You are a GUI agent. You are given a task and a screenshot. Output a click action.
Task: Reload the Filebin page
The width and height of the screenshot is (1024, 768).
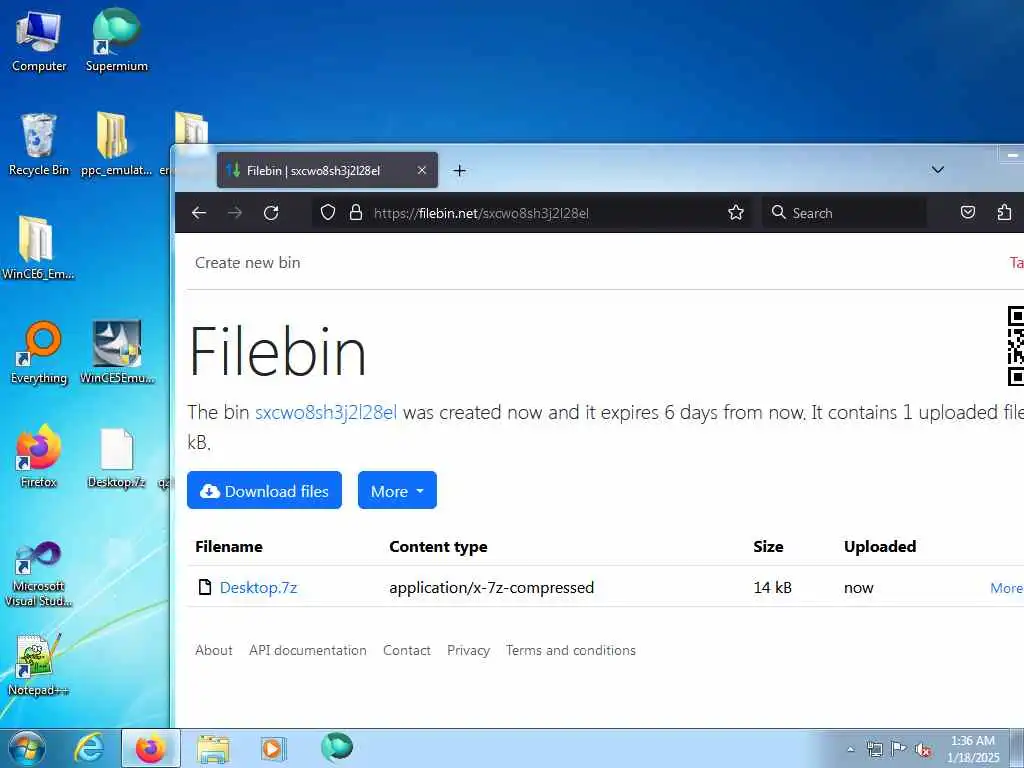coord(271,212)
